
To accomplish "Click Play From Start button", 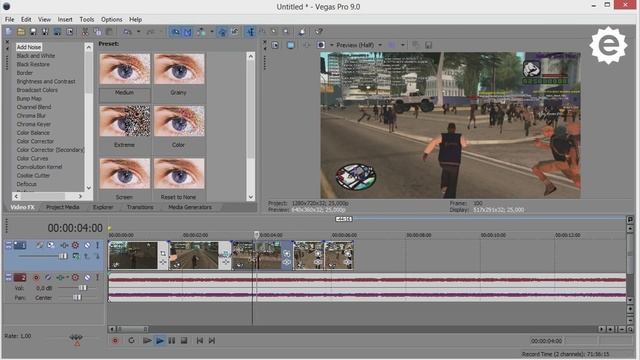I will pos(147,340).
